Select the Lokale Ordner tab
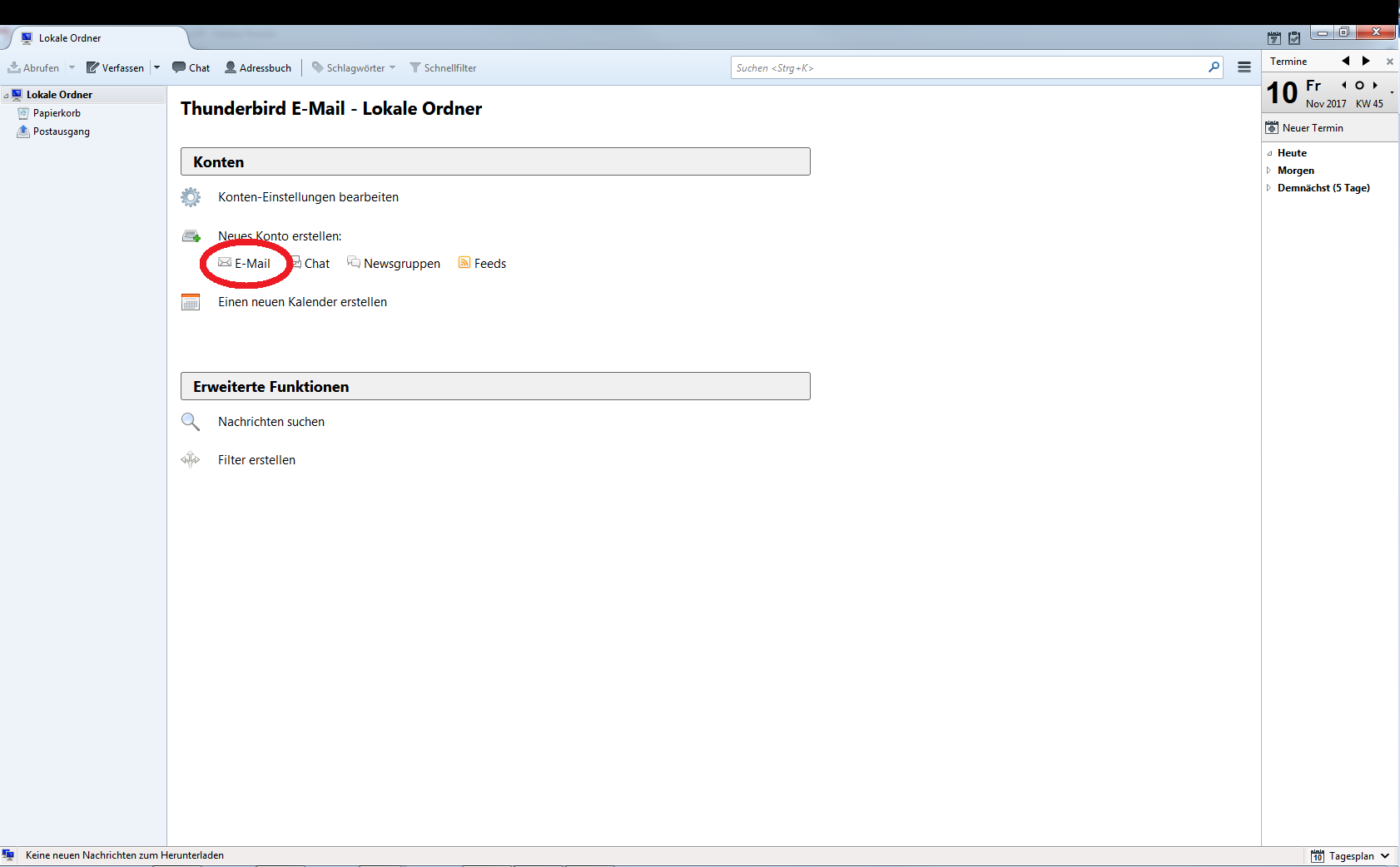1400x867 pixels. point(70,38)
